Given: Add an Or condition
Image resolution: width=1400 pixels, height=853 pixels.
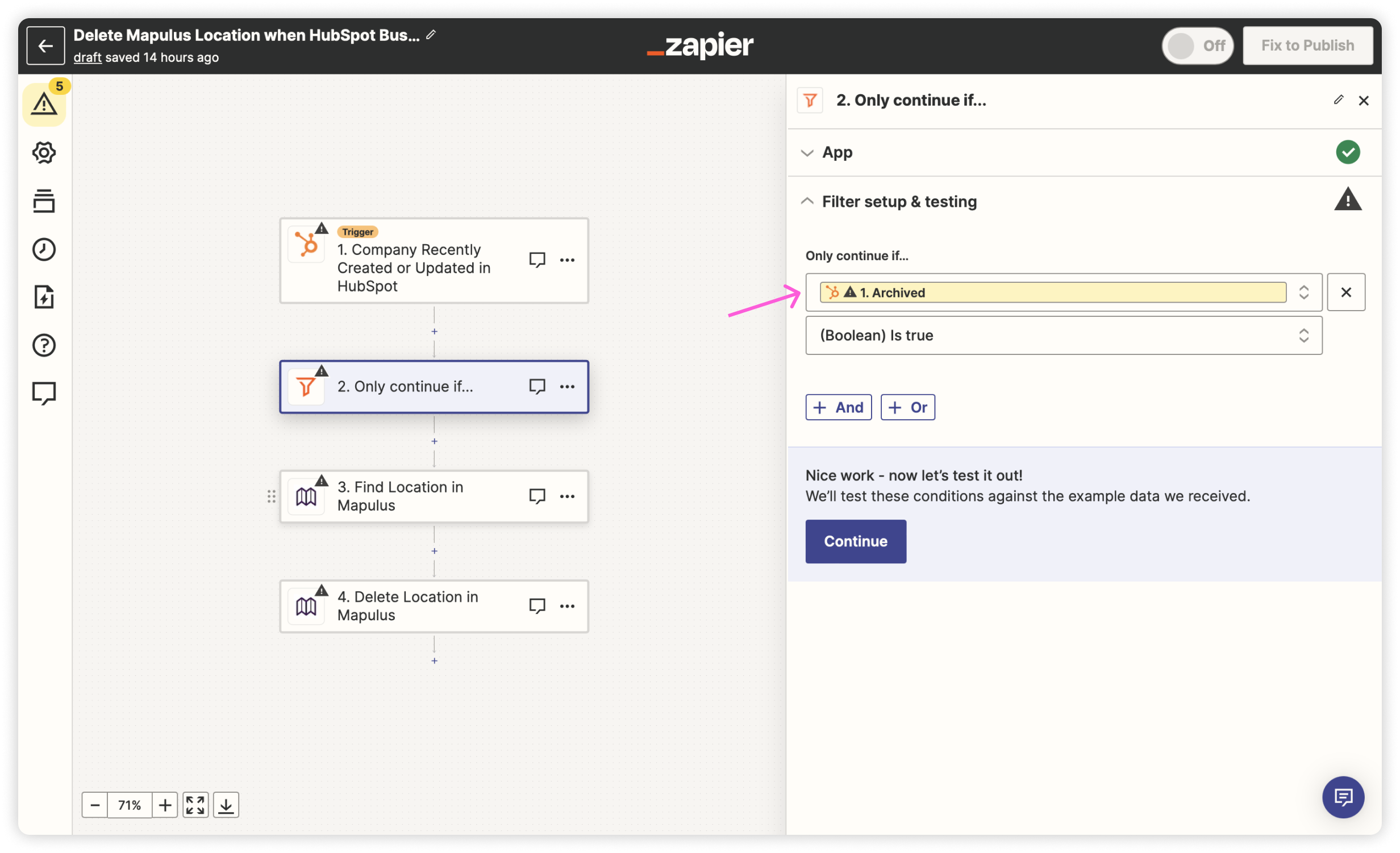Looking at the screenshot, I should click(907, 407).
